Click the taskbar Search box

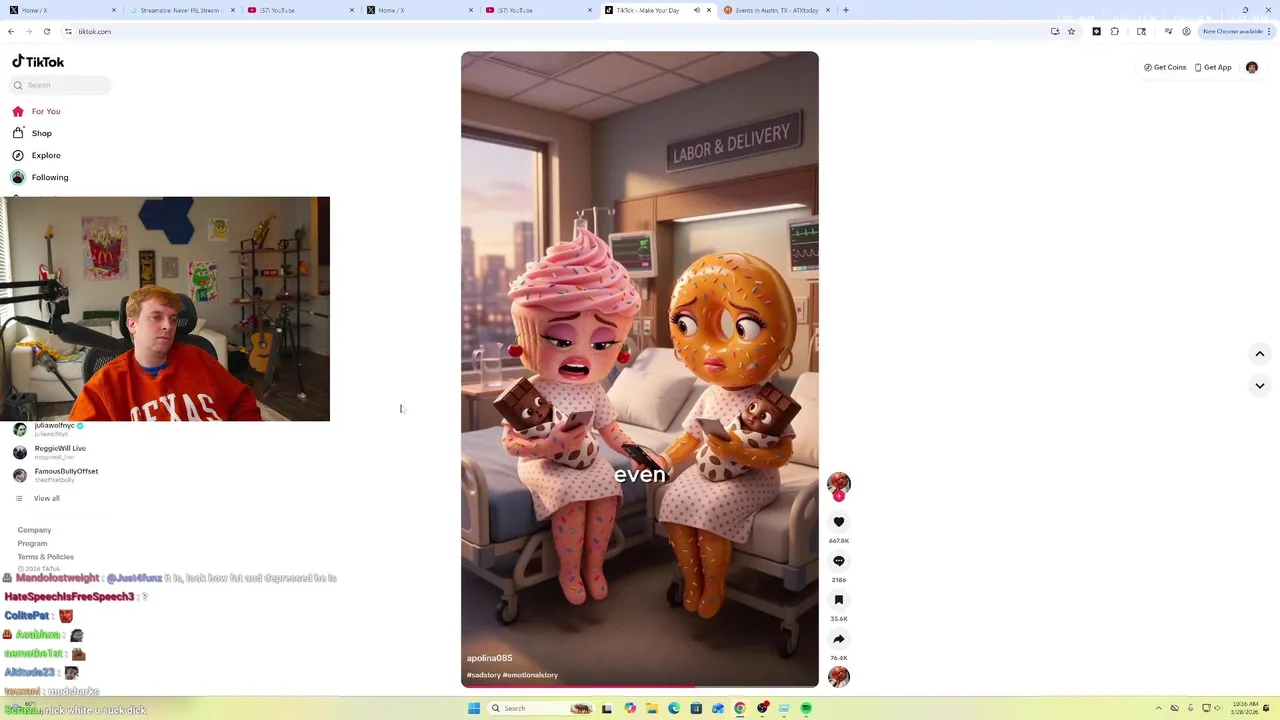(541, 708)
